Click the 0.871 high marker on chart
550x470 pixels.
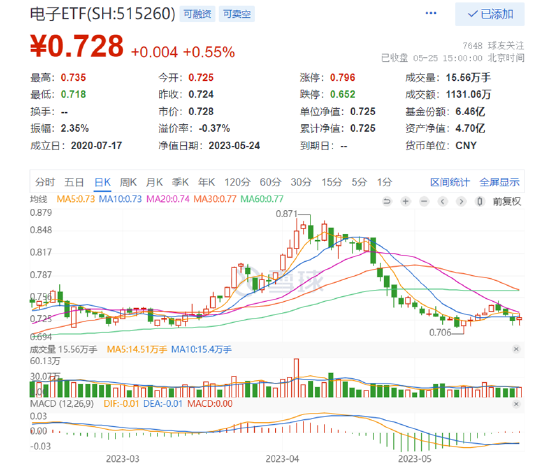coord(286,214)
